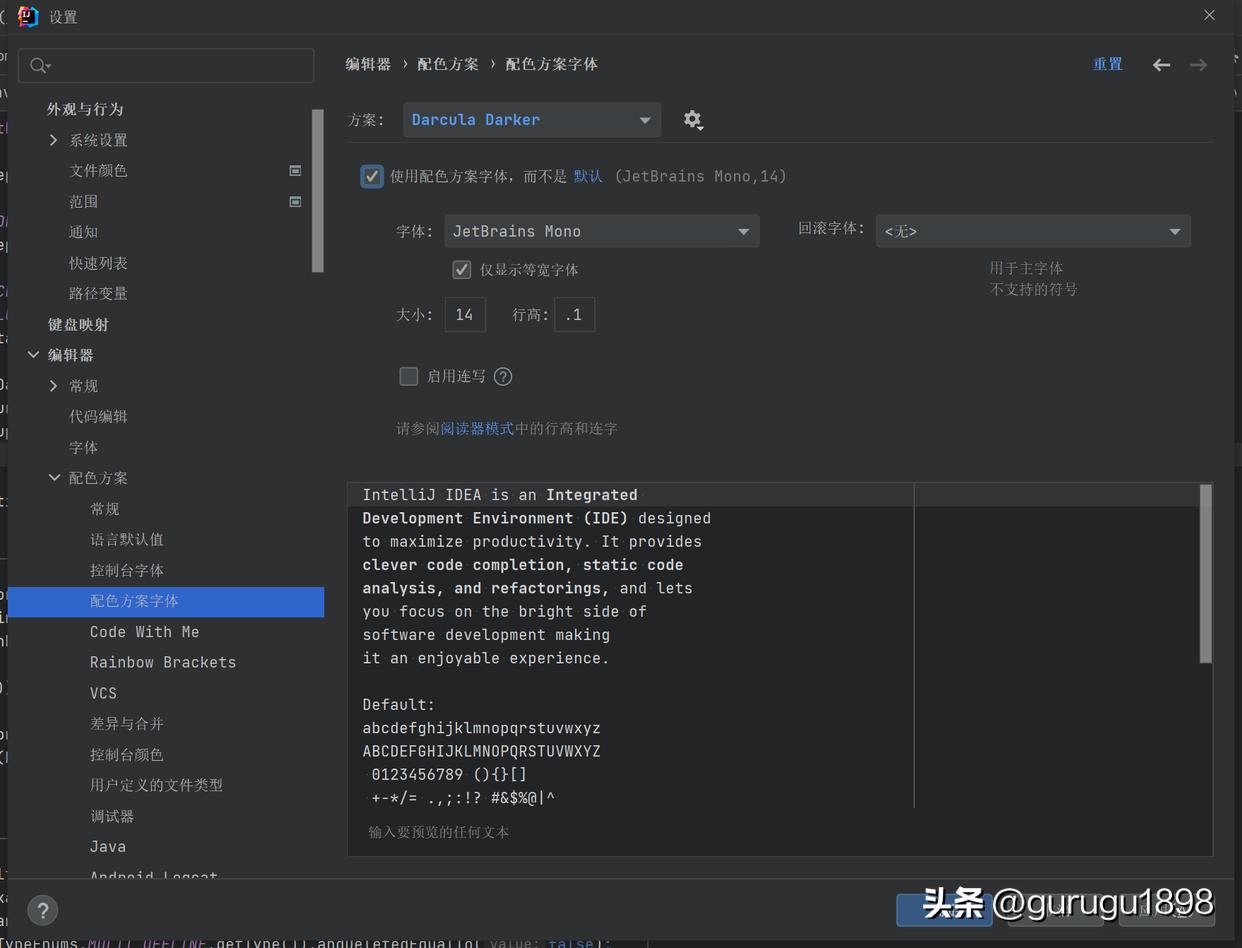Screen dimensions: 1242x948
Task: Open the 回滚字体 dropdown showing <无>
Action: (x=1033, y=231)
